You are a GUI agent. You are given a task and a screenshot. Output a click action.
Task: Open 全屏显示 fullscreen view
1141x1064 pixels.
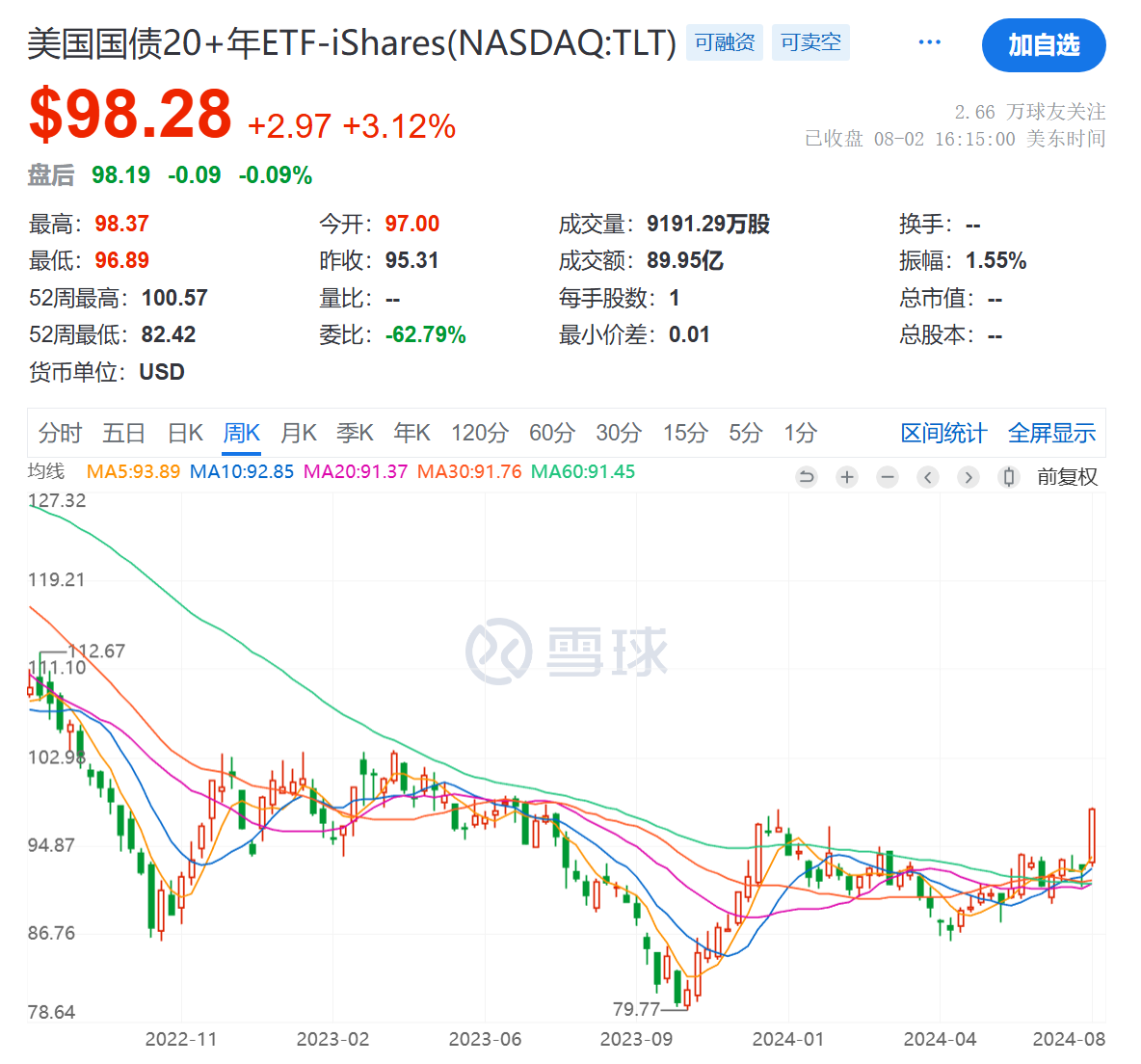pyautogui.click(x=1052, y=434)
